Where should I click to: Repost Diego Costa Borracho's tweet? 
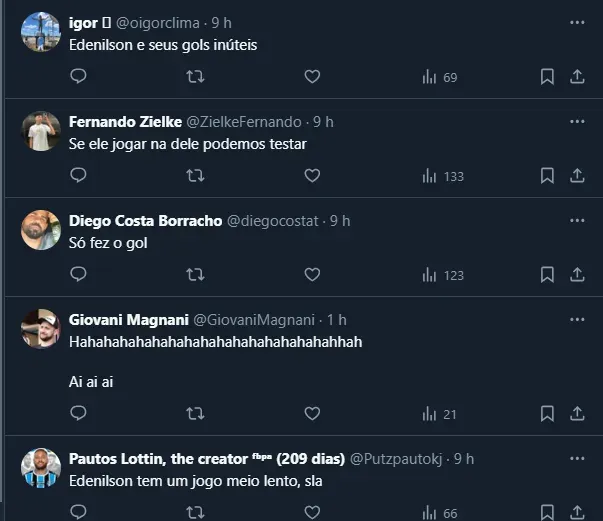(196, 275)
